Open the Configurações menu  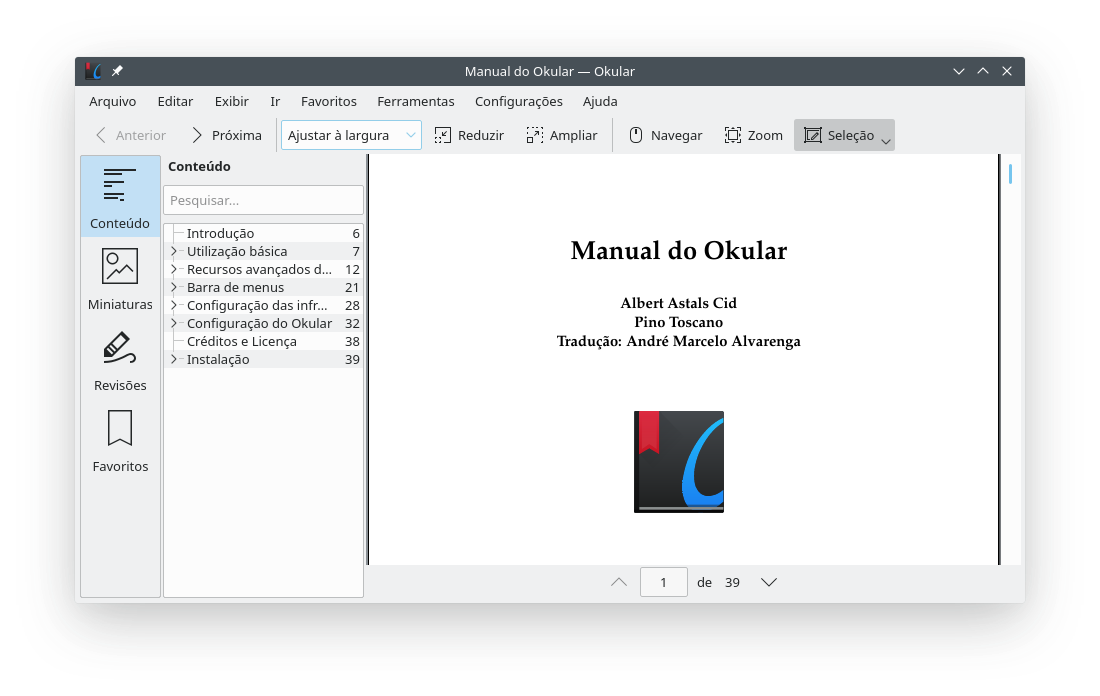518,101
